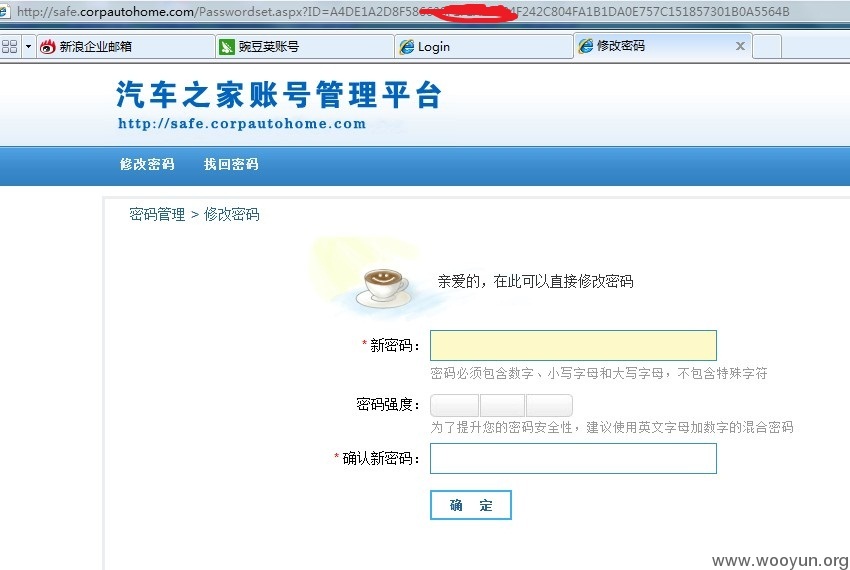850x570 pixels.
Task: Switch to the Login tab
Action: click(x=484, y=47)
